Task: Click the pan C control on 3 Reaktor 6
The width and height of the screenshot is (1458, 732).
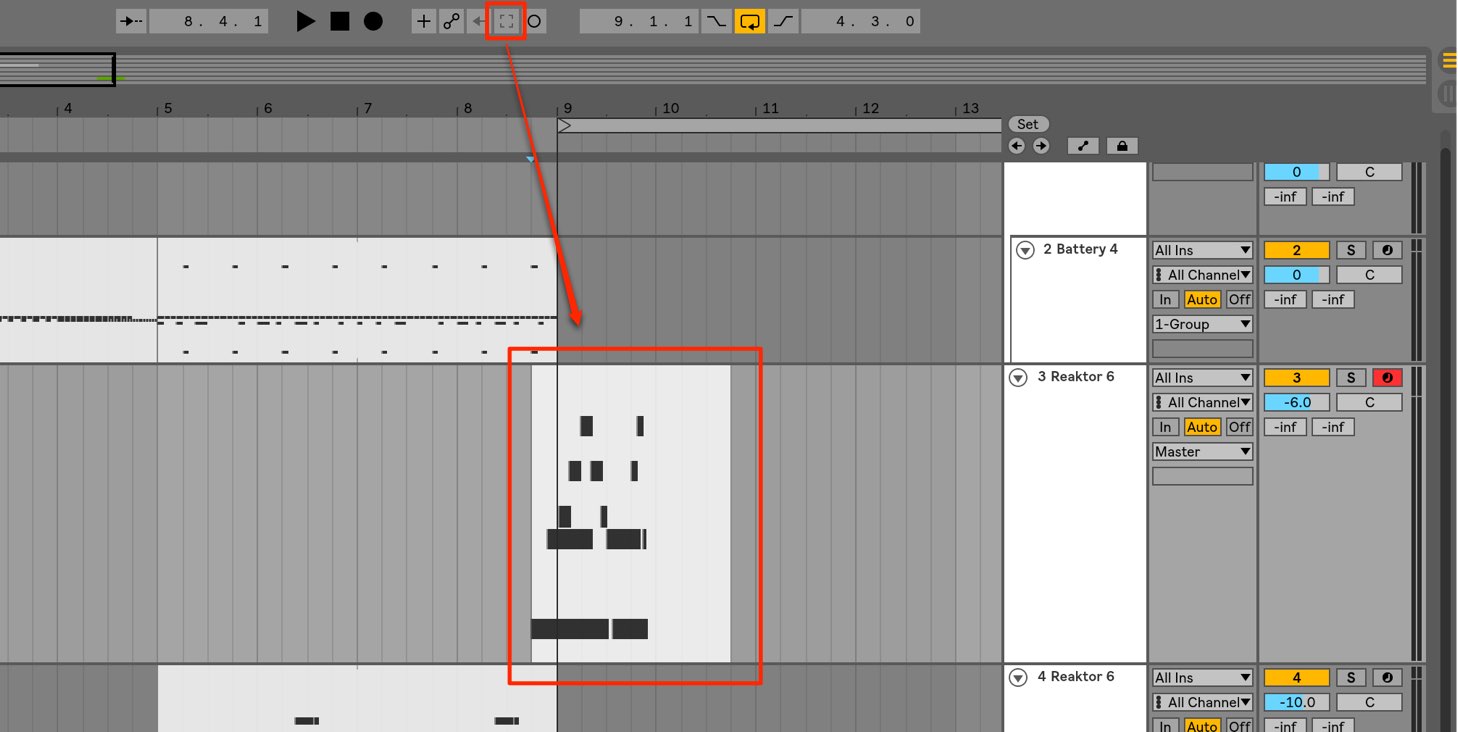Action: coord(1369,402)
